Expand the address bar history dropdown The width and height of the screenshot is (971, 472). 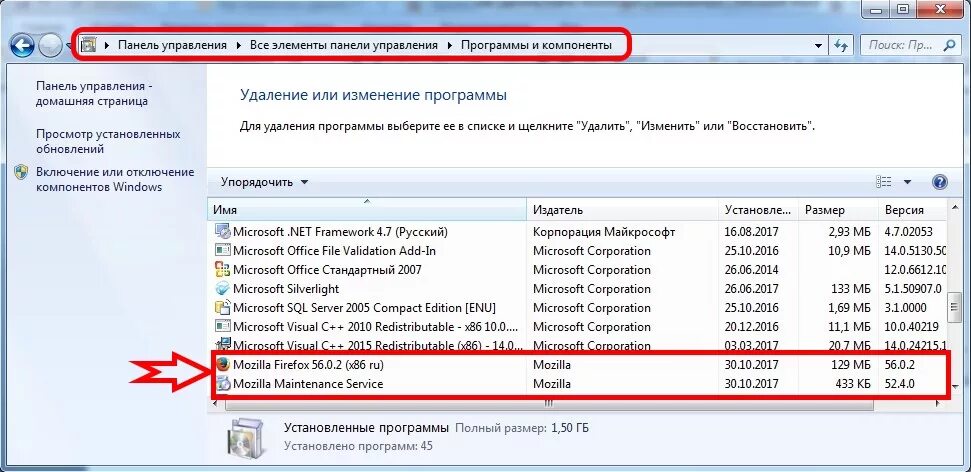[x=819, y=45]
